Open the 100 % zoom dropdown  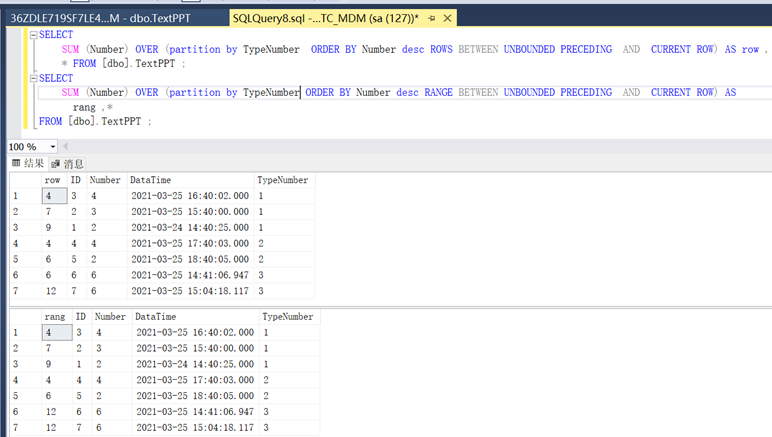coord(53,147)
